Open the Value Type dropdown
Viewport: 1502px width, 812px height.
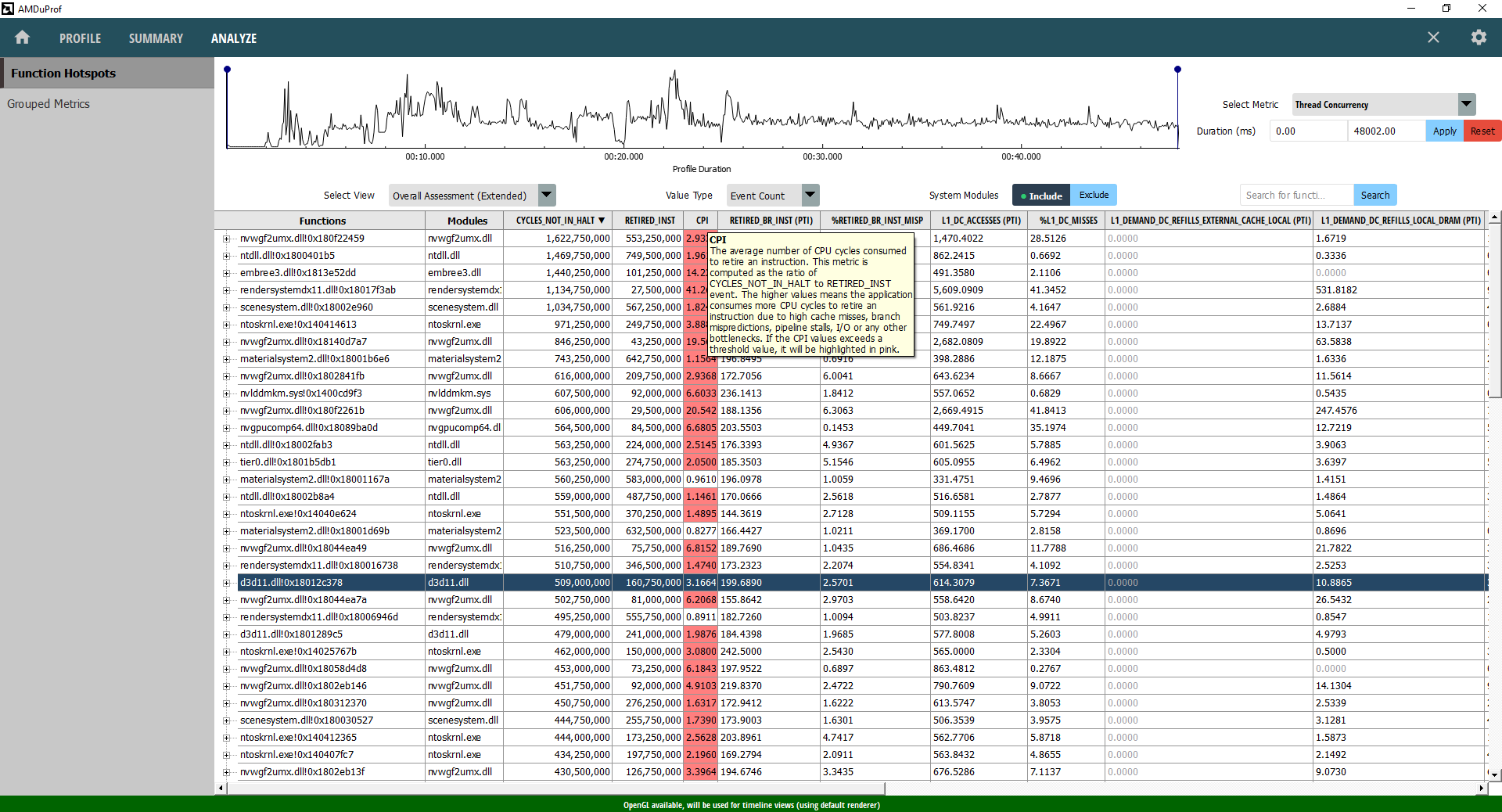pyautogui.click(x=772, y=196)
